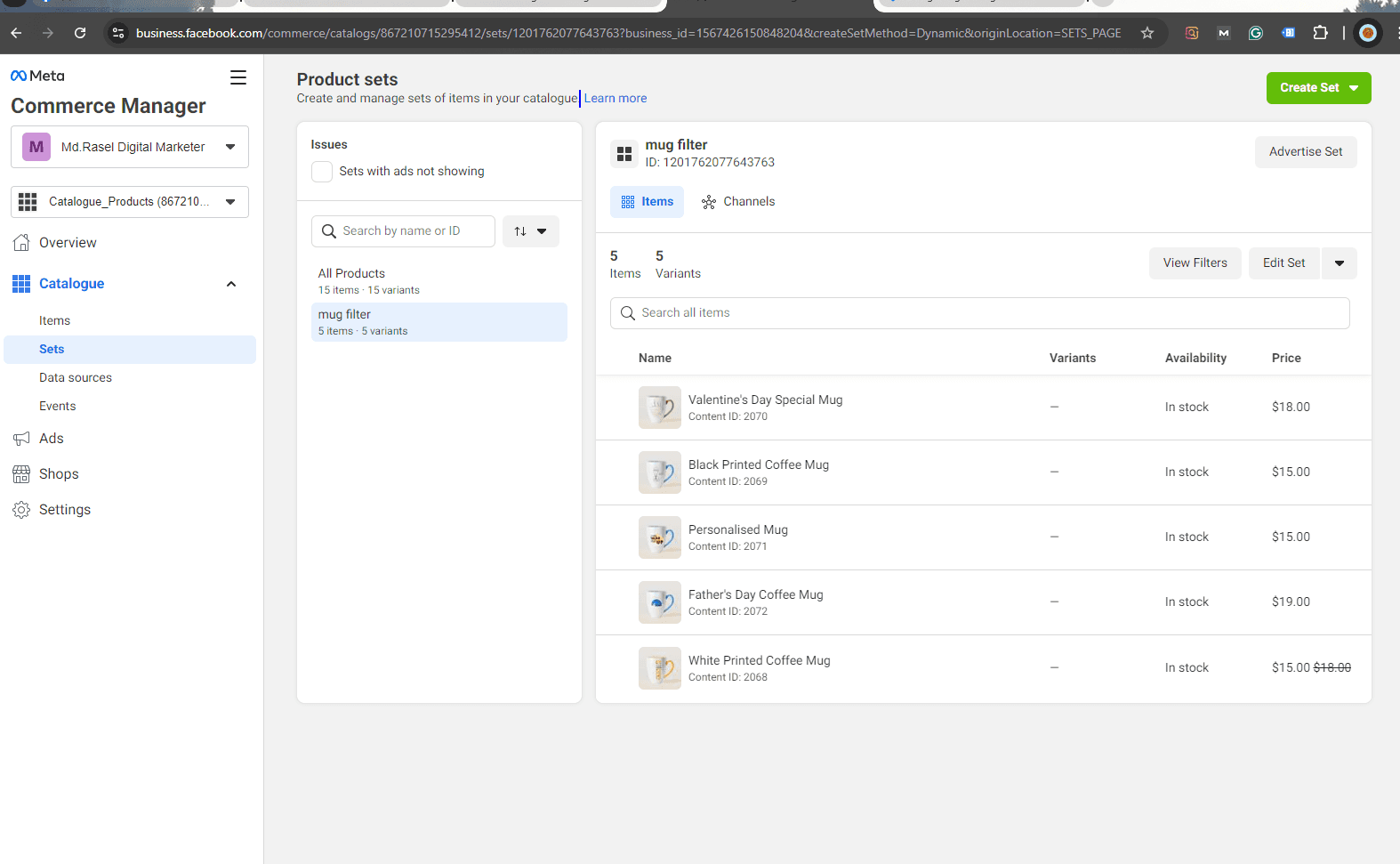Viewport: 1400px width, 864px height.
Task: Tick the Sets with ads not showing checkbox
Action: [322, 172]
